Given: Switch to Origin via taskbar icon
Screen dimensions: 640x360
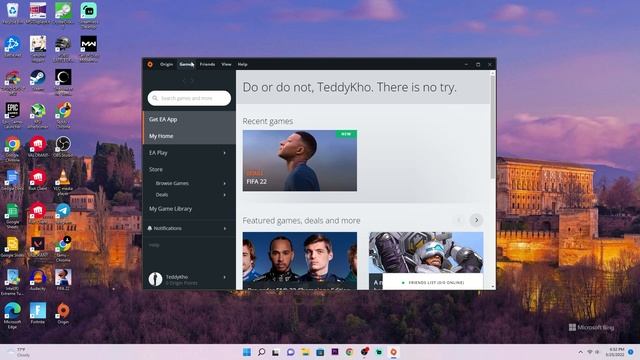Looking at the screenshot, I should coord(393,352).
